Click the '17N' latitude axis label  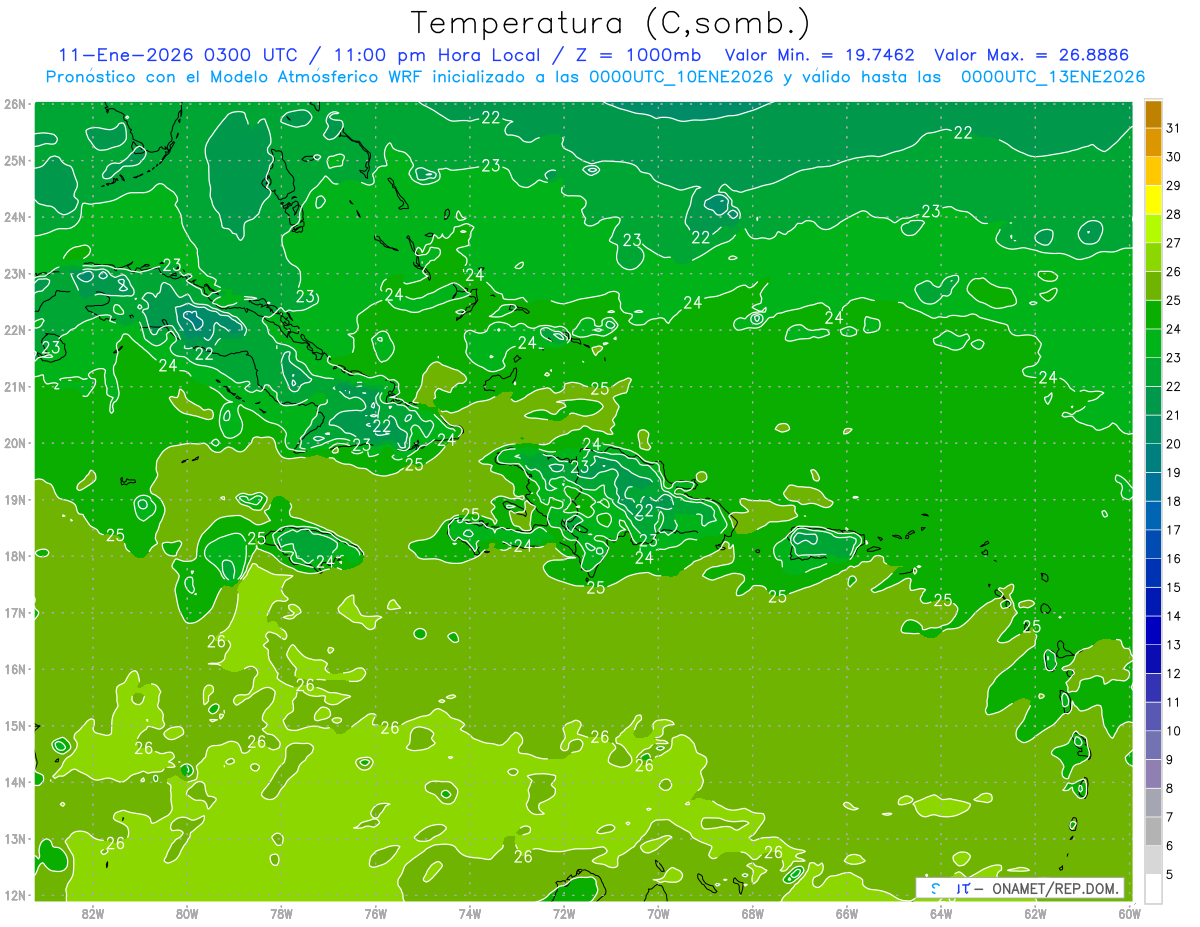(x=15, y=613)
